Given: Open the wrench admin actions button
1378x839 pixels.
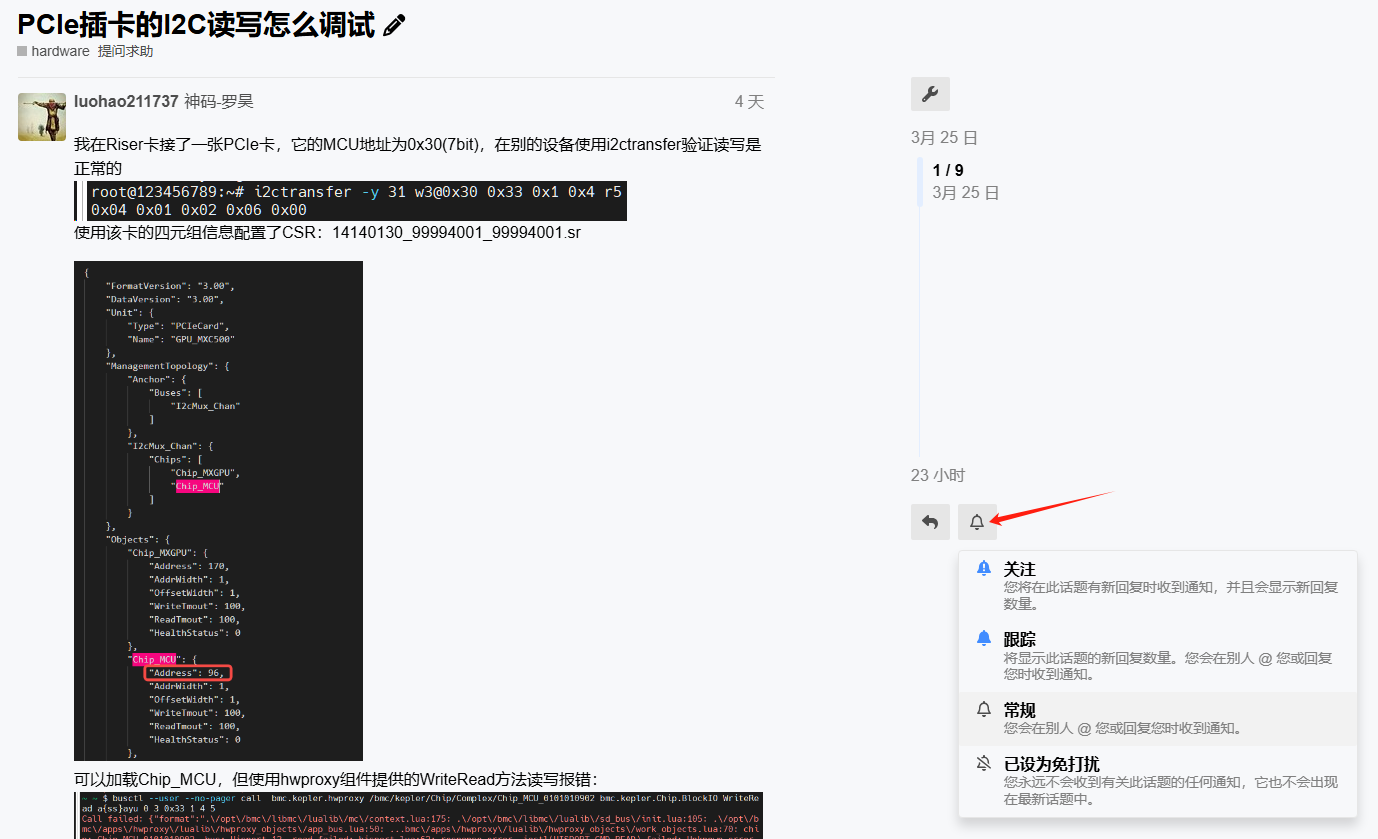Looking at the screenshot, I should (x=930, y=94).
